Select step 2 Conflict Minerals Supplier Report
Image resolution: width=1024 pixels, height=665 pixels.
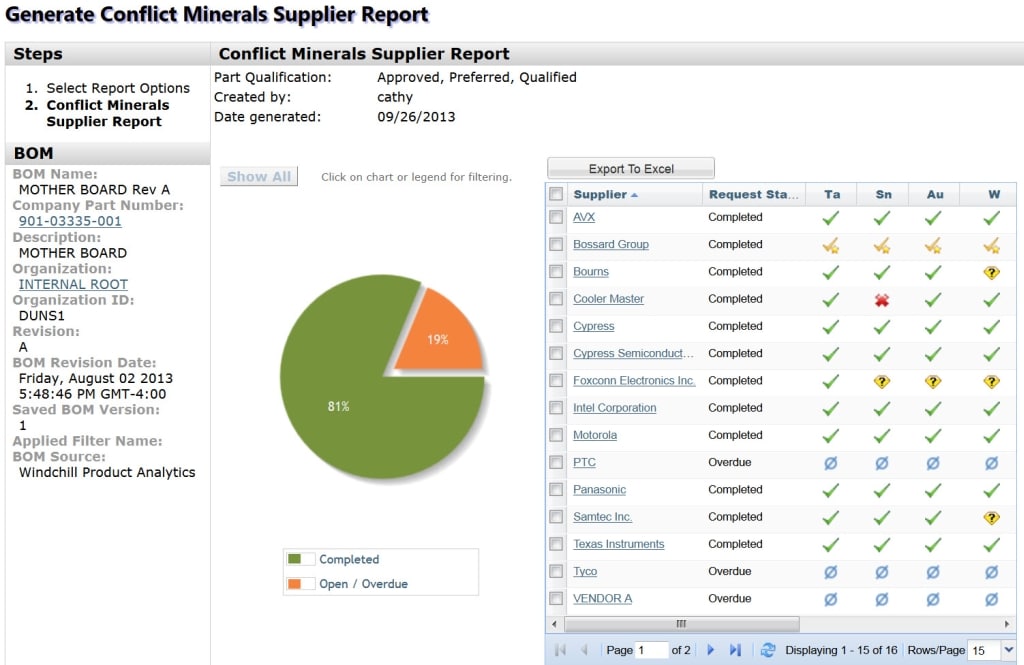[107, 113]
